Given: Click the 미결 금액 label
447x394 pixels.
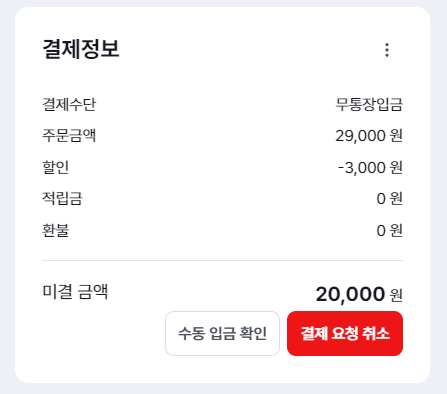Looking at the screenshot, I should tap(75, 292).
